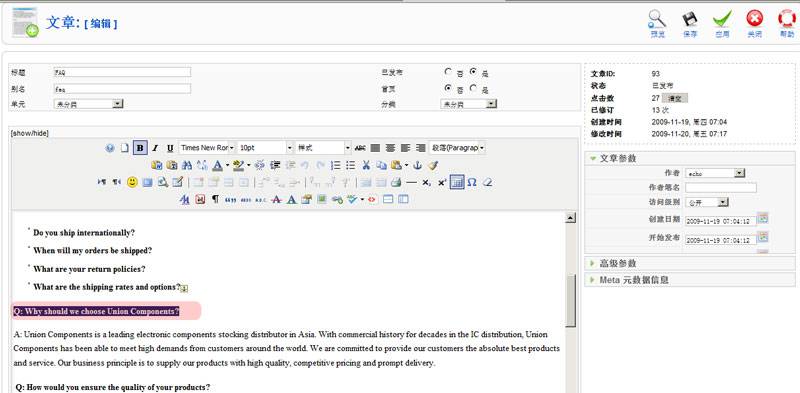Toggle Italic formatting in editor toolbar
This screenshot has width=800, height=393.
tap(155, 148)
